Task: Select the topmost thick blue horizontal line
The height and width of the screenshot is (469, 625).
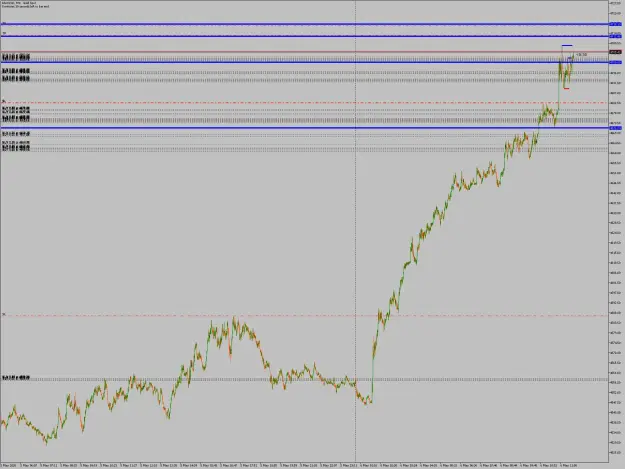Action: (x=305, y=24)
